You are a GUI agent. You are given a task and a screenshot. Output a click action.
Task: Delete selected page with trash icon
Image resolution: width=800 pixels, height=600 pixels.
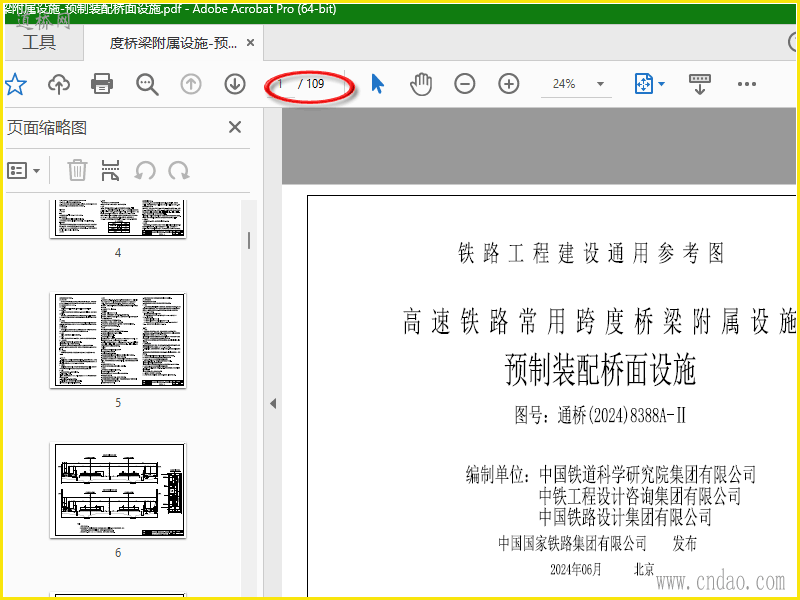pyautogui.click(x=77, y=170)
